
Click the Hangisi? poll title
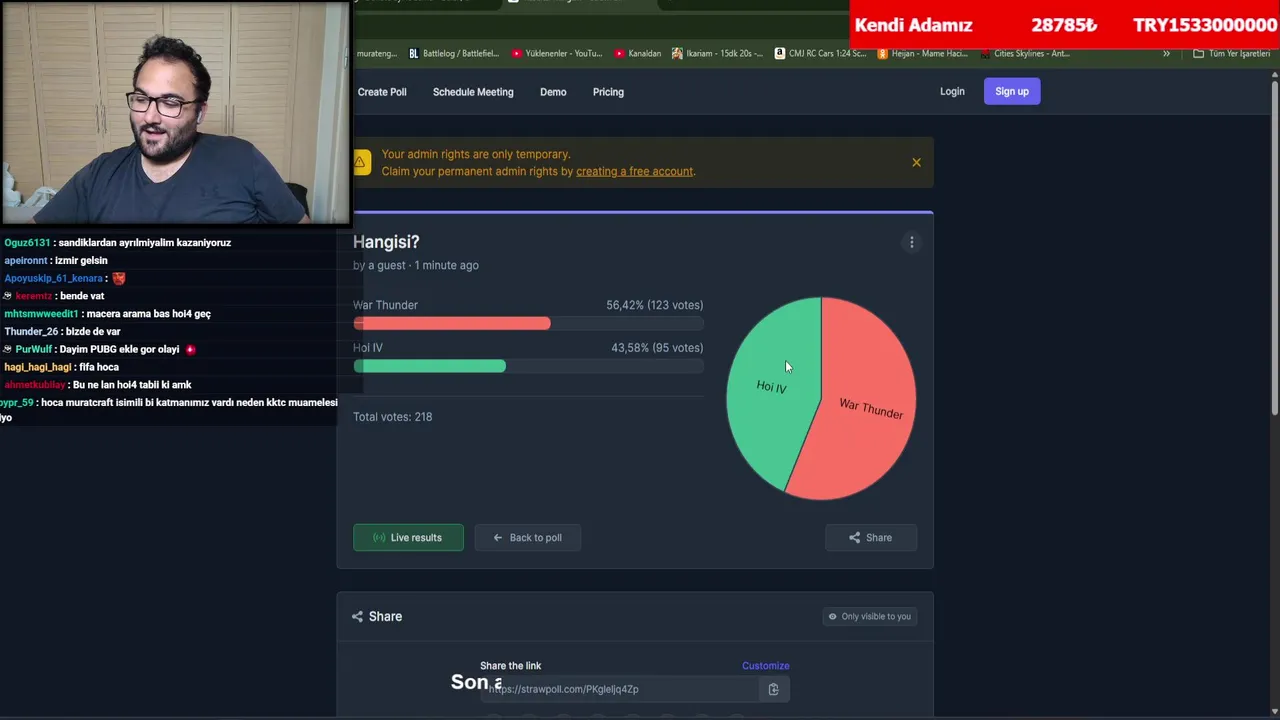(386, 242)
